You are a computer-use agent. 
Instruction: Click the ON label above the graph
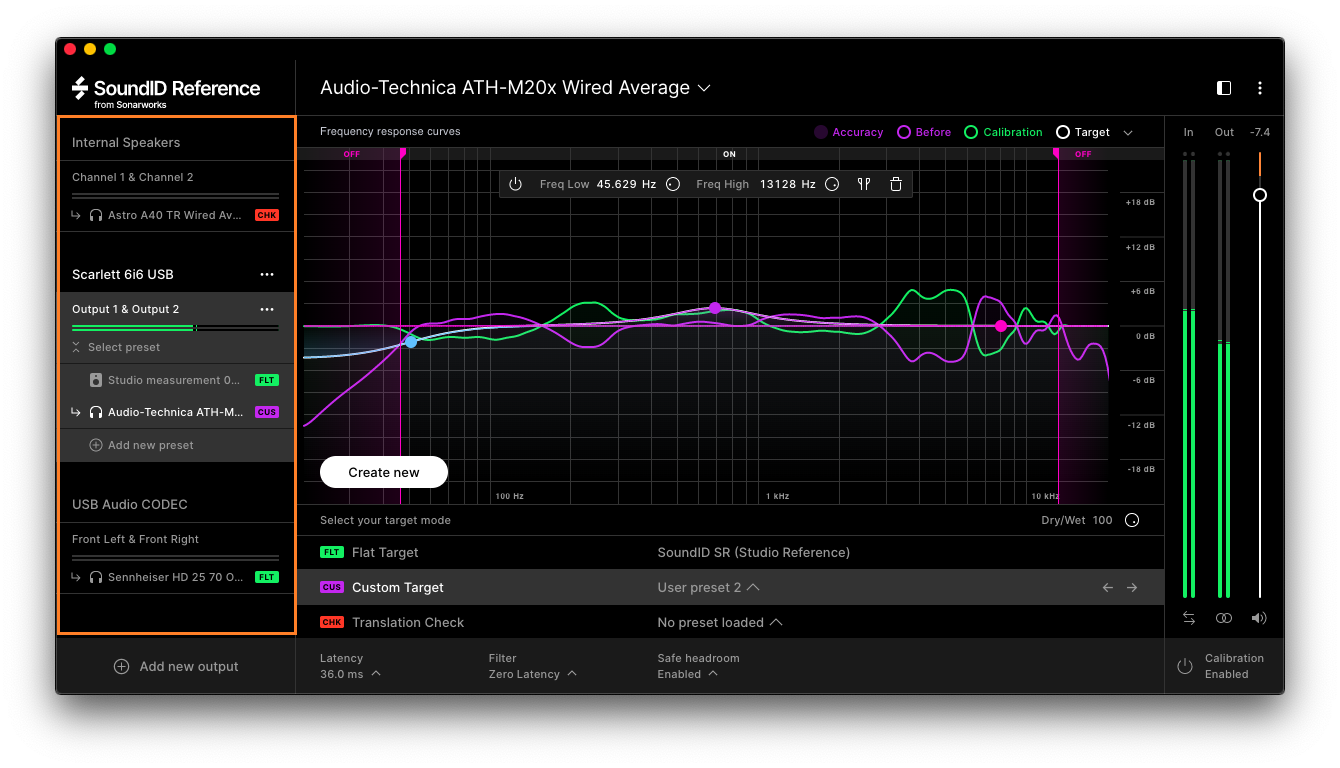(730, 154)
